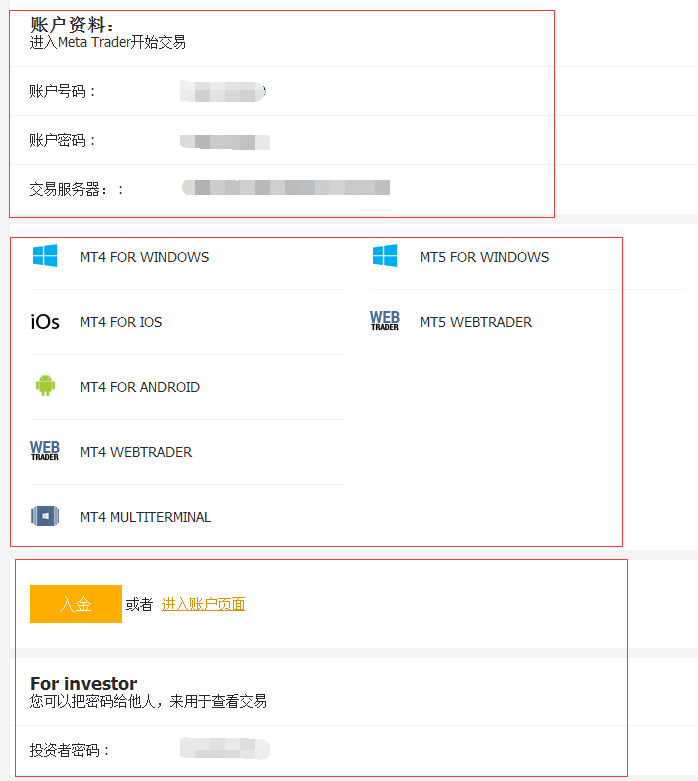The height and width of the screenshot is (781, 698).
Task: Click the blurred 账户密码 value
Action: [225, 141]
